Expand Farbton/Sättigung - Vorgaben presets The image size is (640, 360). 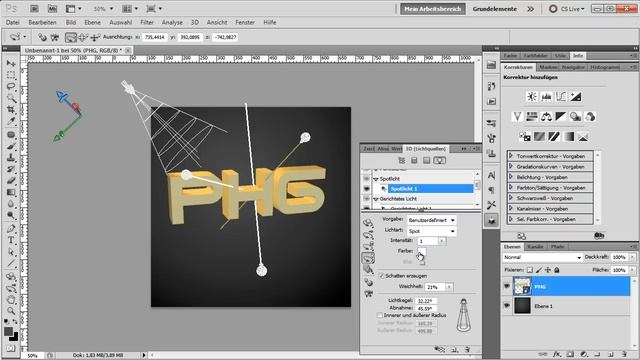coord(511,188)
